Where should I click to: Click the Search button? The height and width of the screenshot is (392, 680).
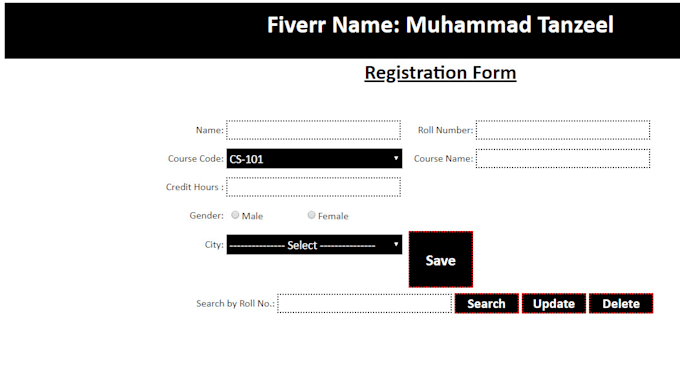point(487,304)
